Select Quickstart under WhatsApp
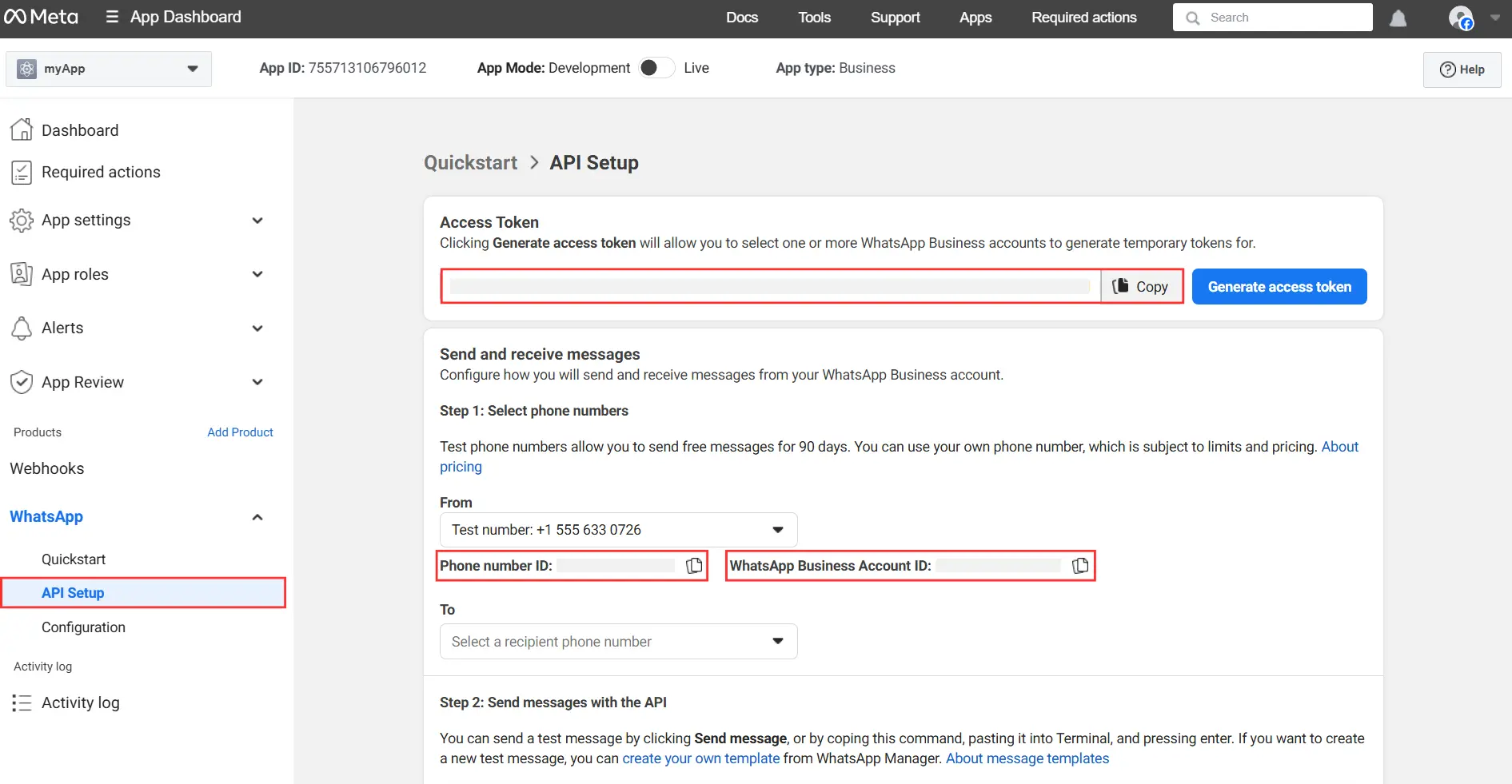The width and height of the screenshot is (1512, 784). coord(74,559)
